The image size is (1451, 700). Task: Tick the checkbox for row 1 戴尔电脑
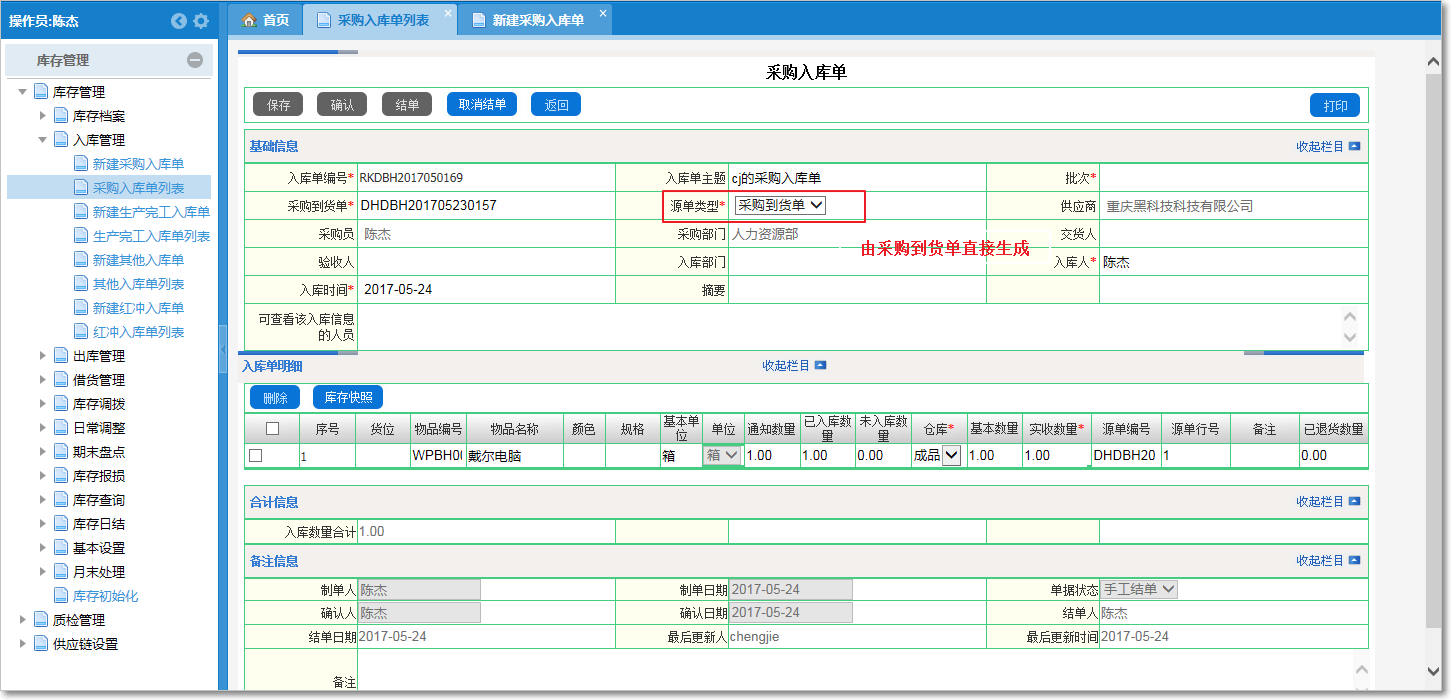coord(256,456)
